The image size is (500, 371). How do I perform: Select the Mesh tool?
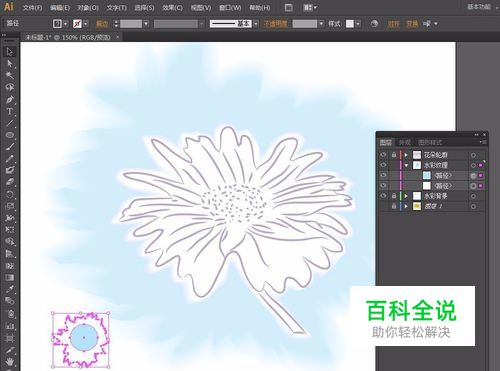[x=10, y=266]
